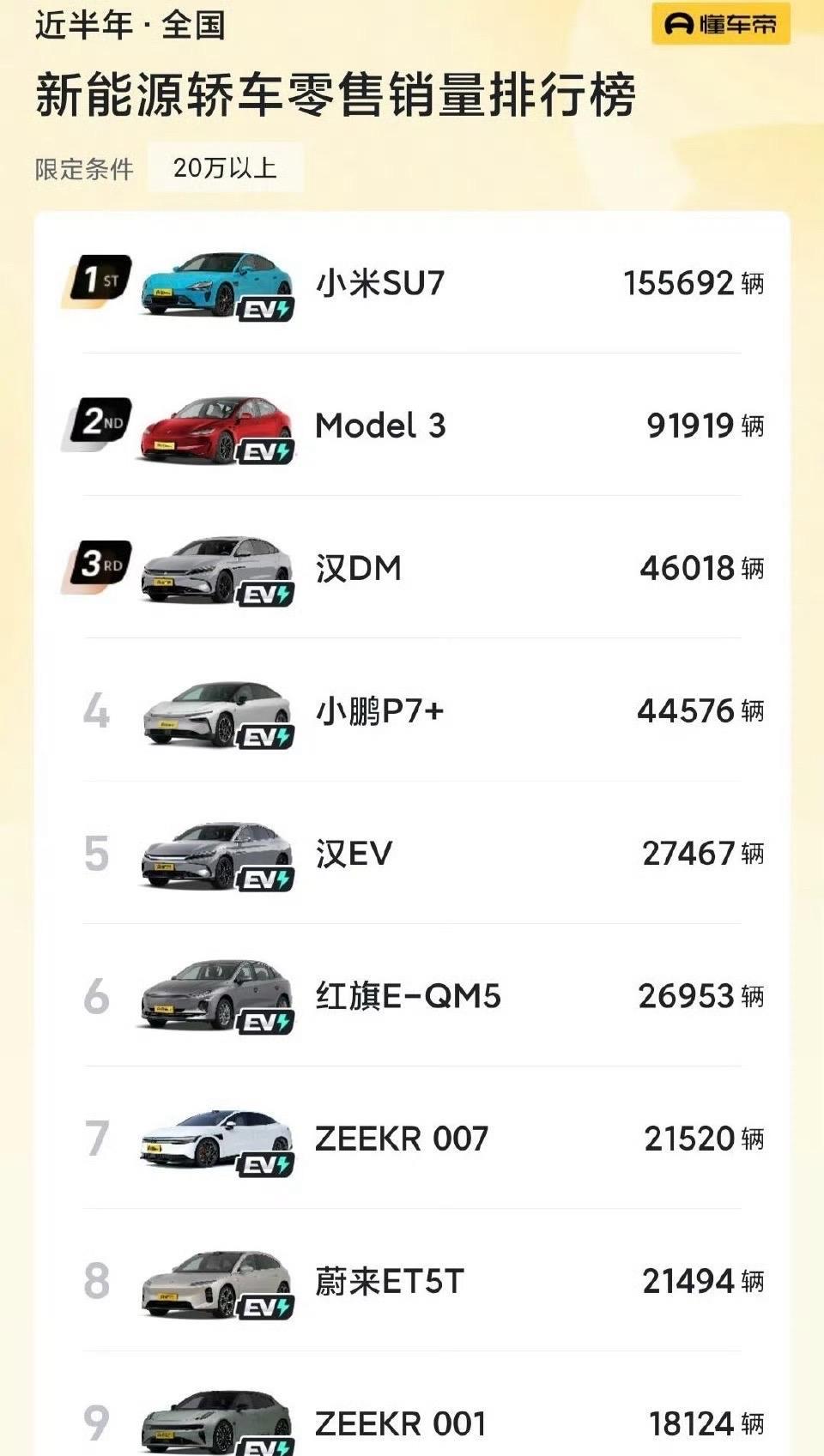
Task: Click the 限定条件 filter label
Action: (x=84, y=169)
